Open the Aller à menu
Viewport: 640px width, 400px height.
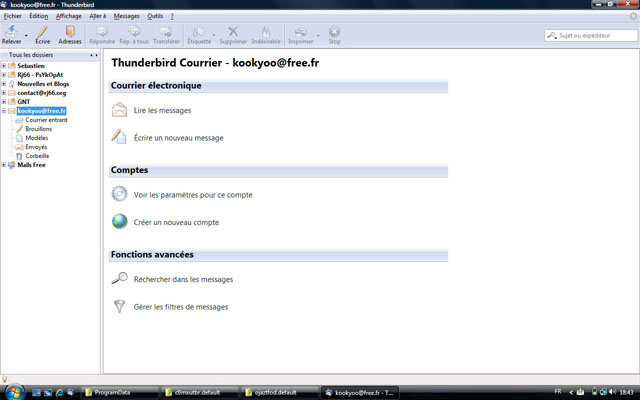tap(98, 16)
